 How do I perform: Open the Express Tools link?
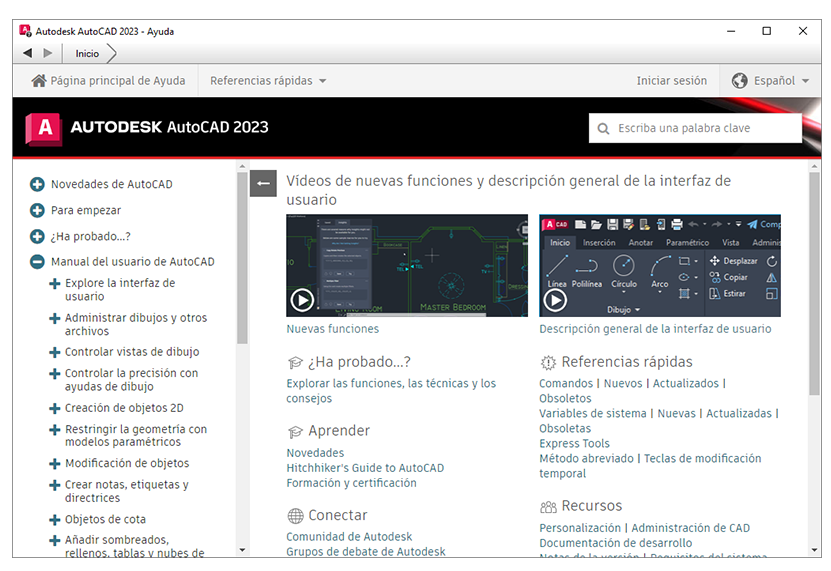pos(574,444)
